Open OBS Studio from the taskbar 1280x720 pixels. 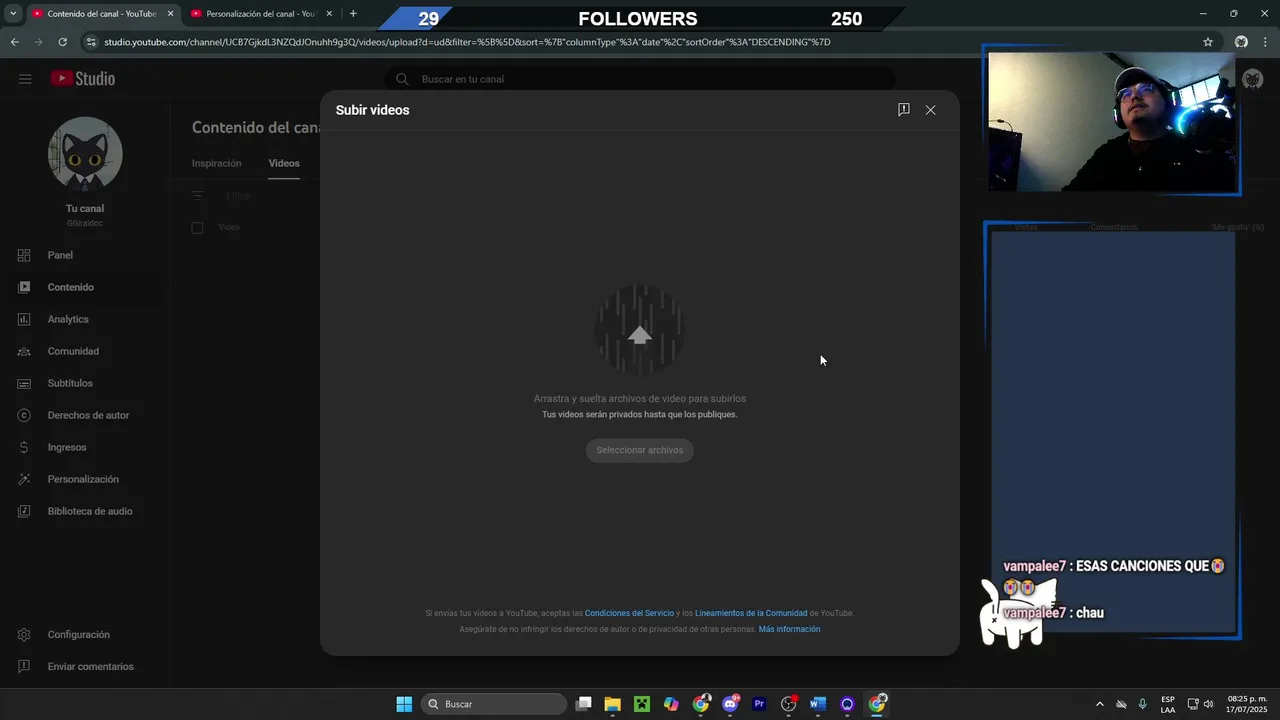pyautogui.click(x=789, y=704)
